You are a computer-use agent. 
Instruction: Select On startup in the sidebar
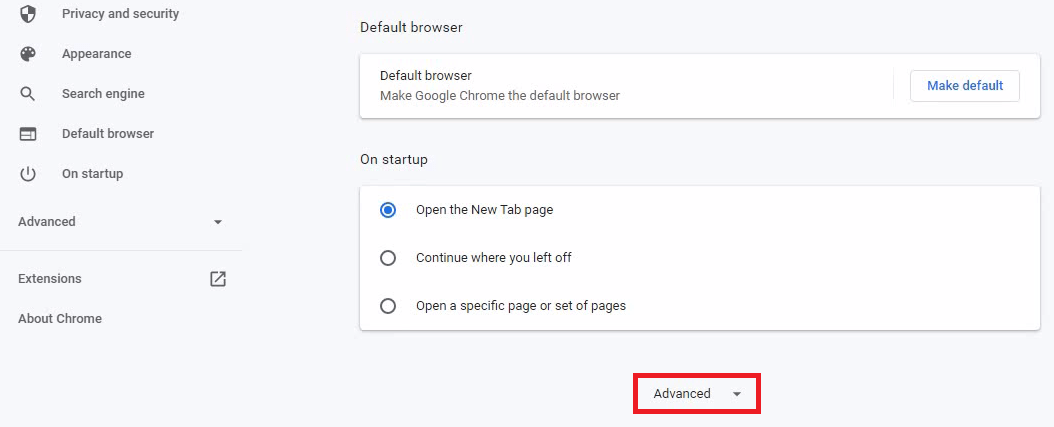pyautogui.click(x=92, y=174)
